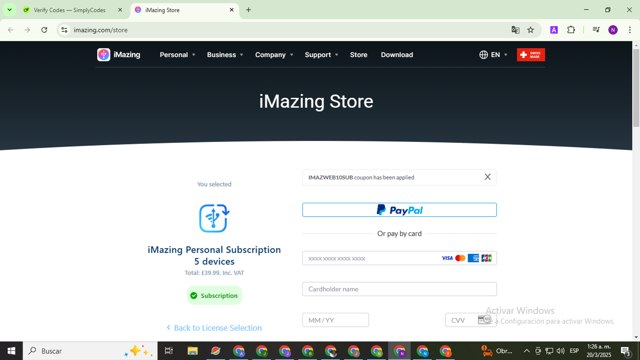The width and height of the screenshot is (640, 360).
Task: Expand the Business menu
Action: click(x=225, y=55)
